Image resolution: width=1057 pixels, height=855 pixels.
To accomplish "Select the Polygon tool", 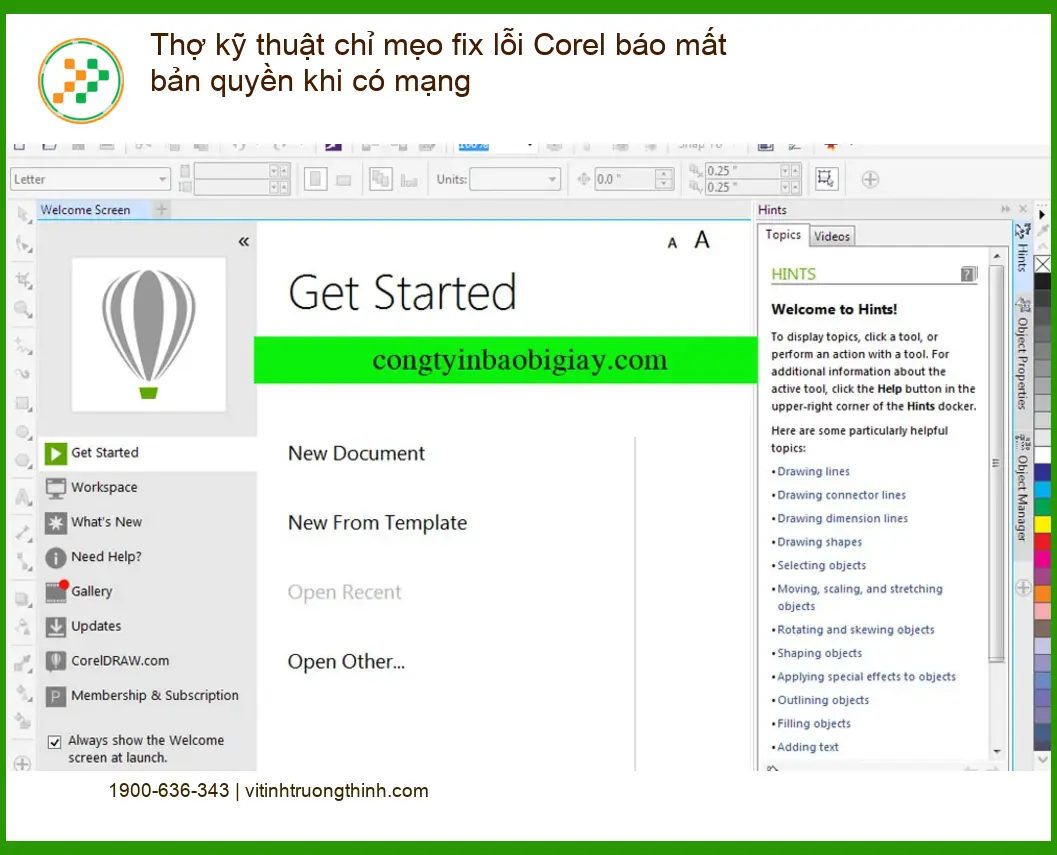I will (24, 461).
